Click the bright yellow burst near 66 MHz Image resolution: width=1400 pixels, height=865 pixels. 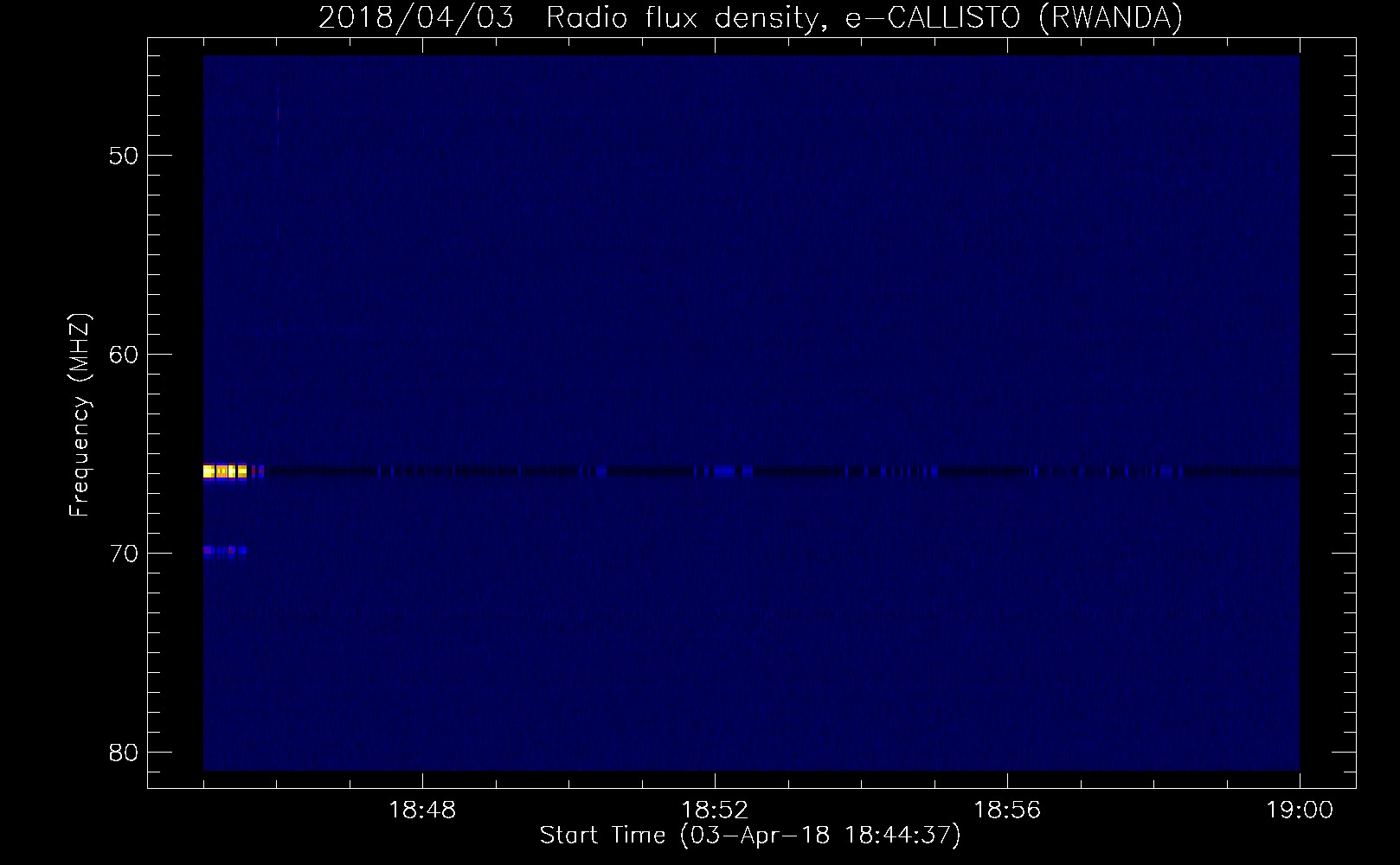tap(225, 471)
